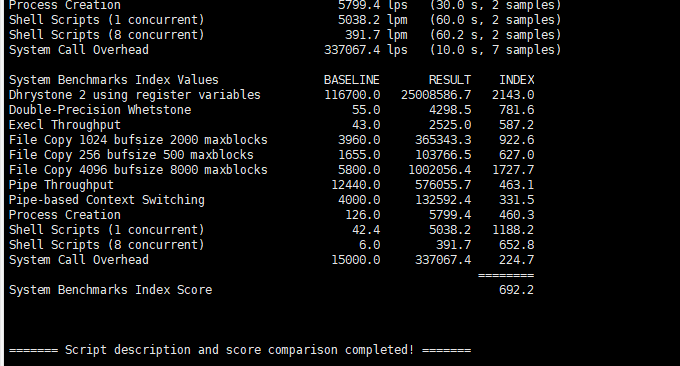Click the result value 132592.4
The height and width of the screenshot is (366, 680).
tap(443, 200)
